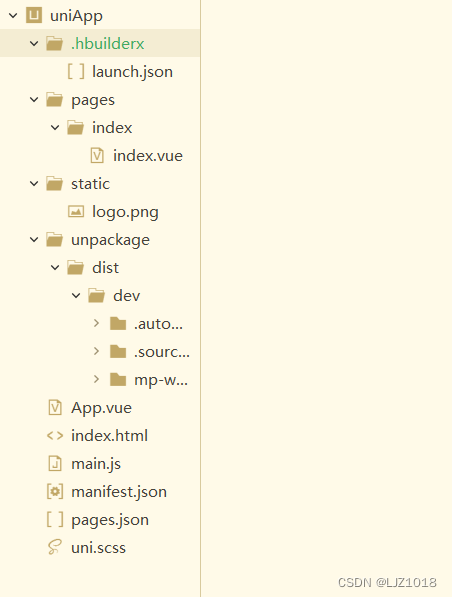The image size is (452, 597).
Task: Collapse the unpackage folder chevron
Action: click(34, 240)
